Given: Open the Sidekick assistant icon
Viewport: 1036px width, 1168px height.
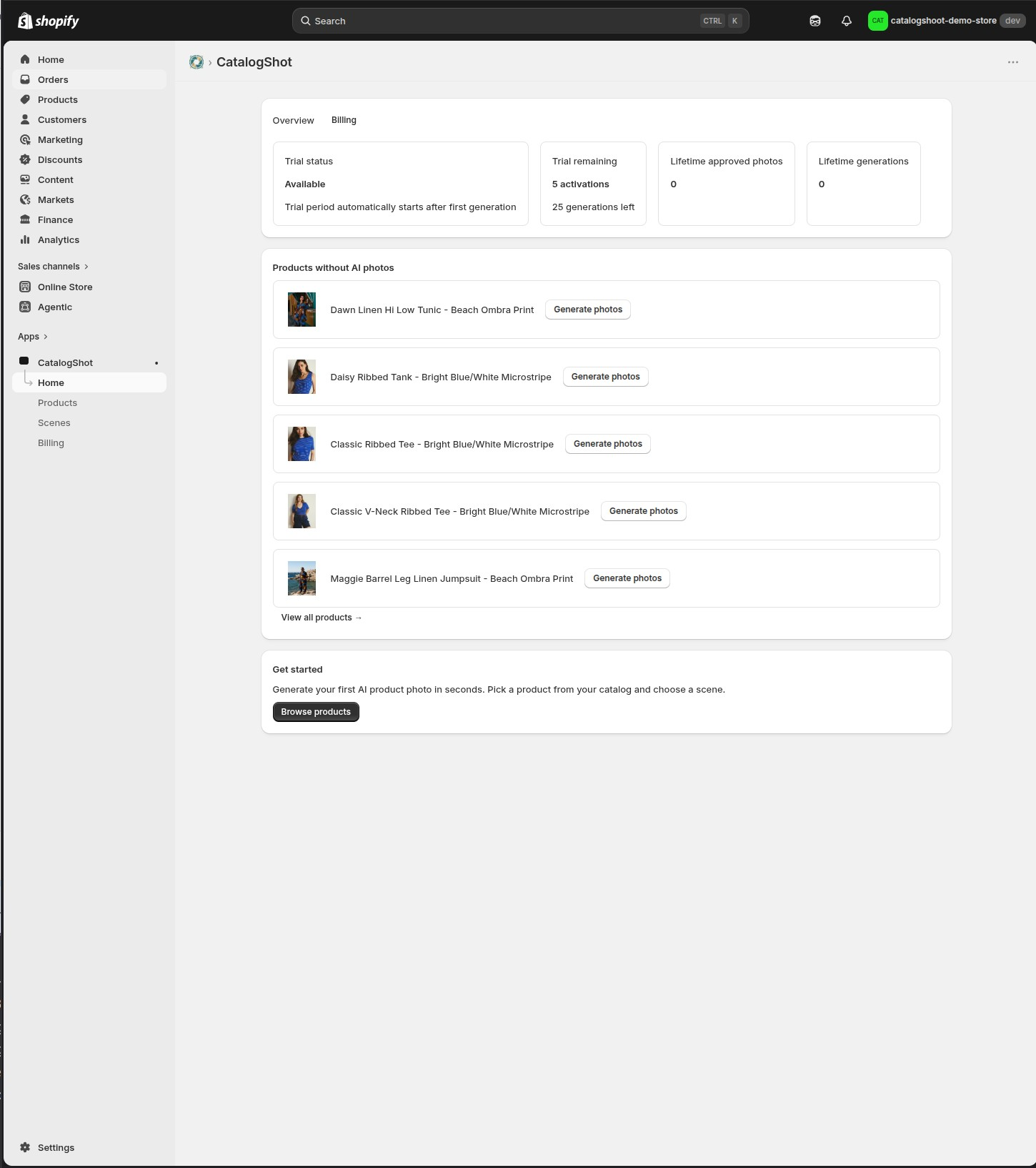Looking at the screenshot, I should (815, 21).
